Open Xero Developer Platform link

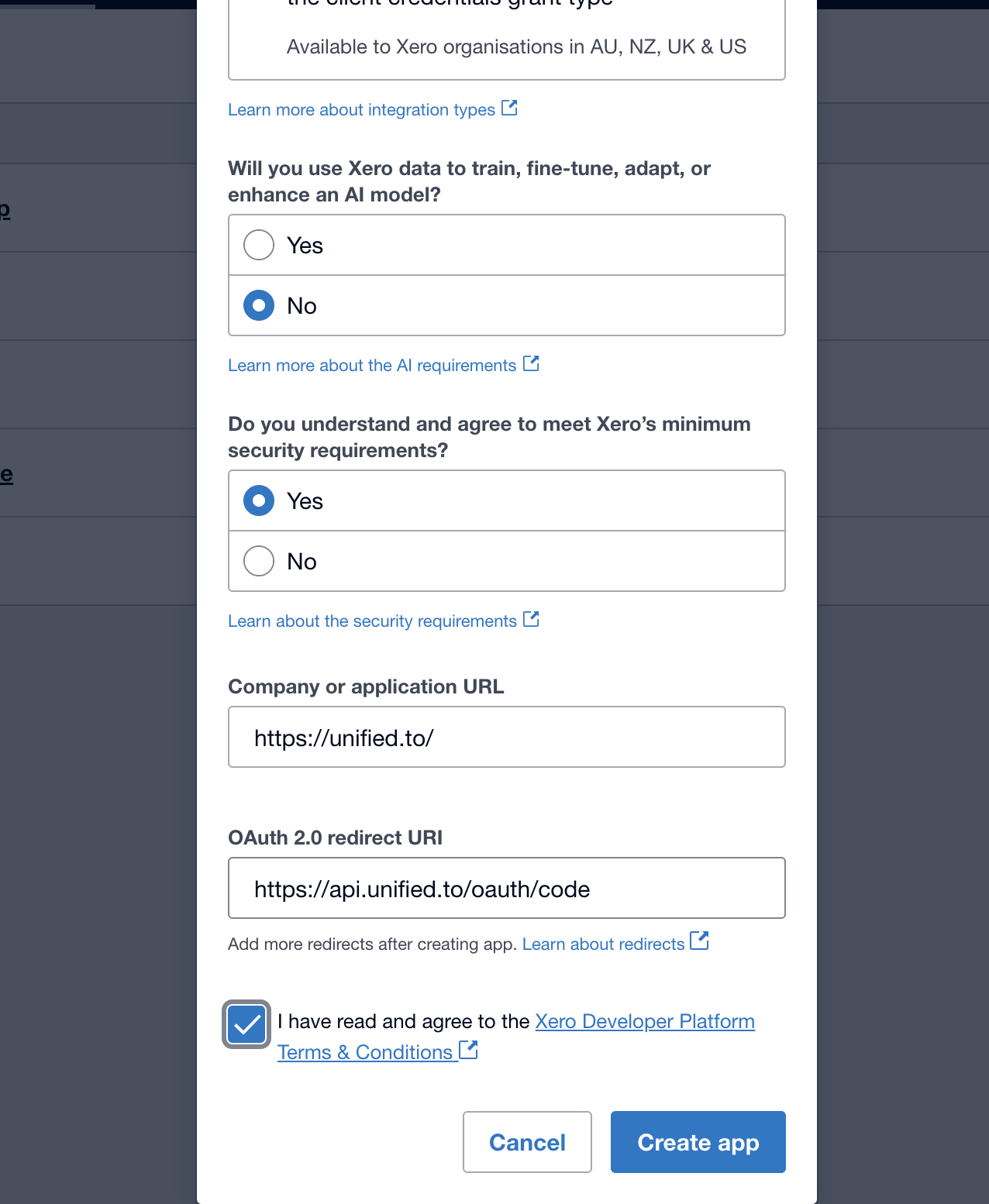click(645, 1021)
